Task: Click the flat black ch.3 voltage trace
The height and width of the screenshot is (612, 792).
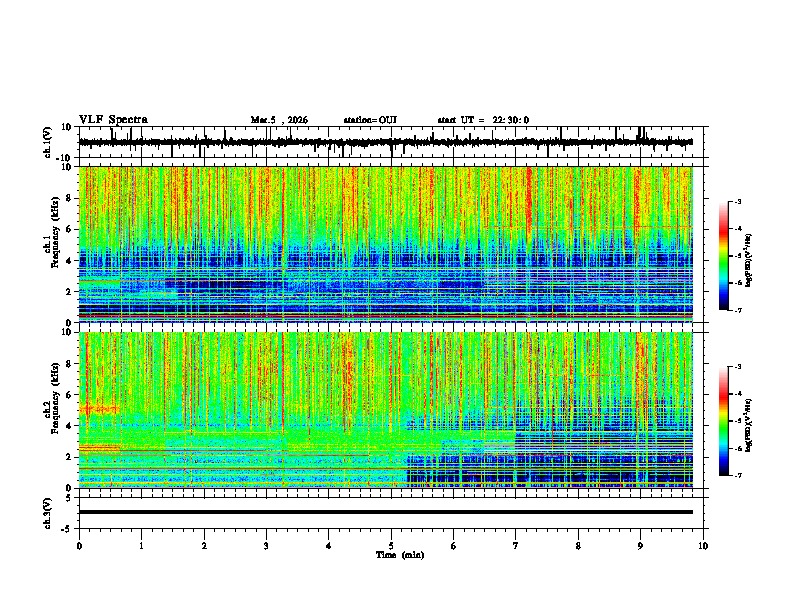Action: (x=385, y=512)
